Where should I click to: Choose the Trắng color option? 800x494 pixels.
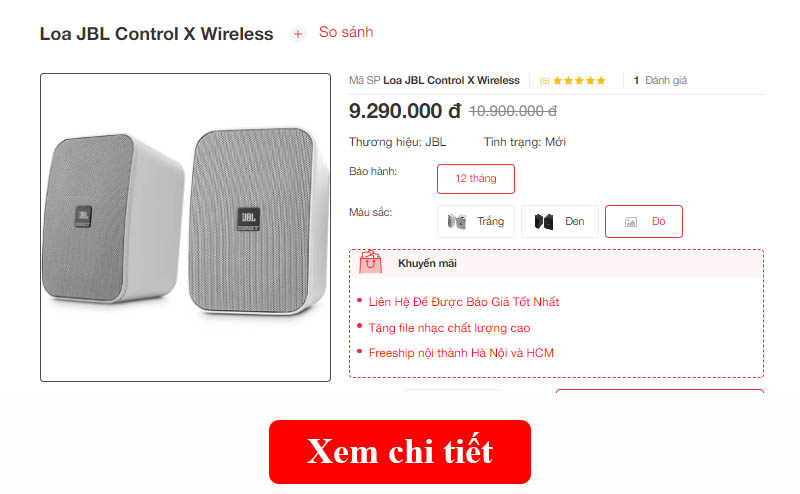coord(476,221)
